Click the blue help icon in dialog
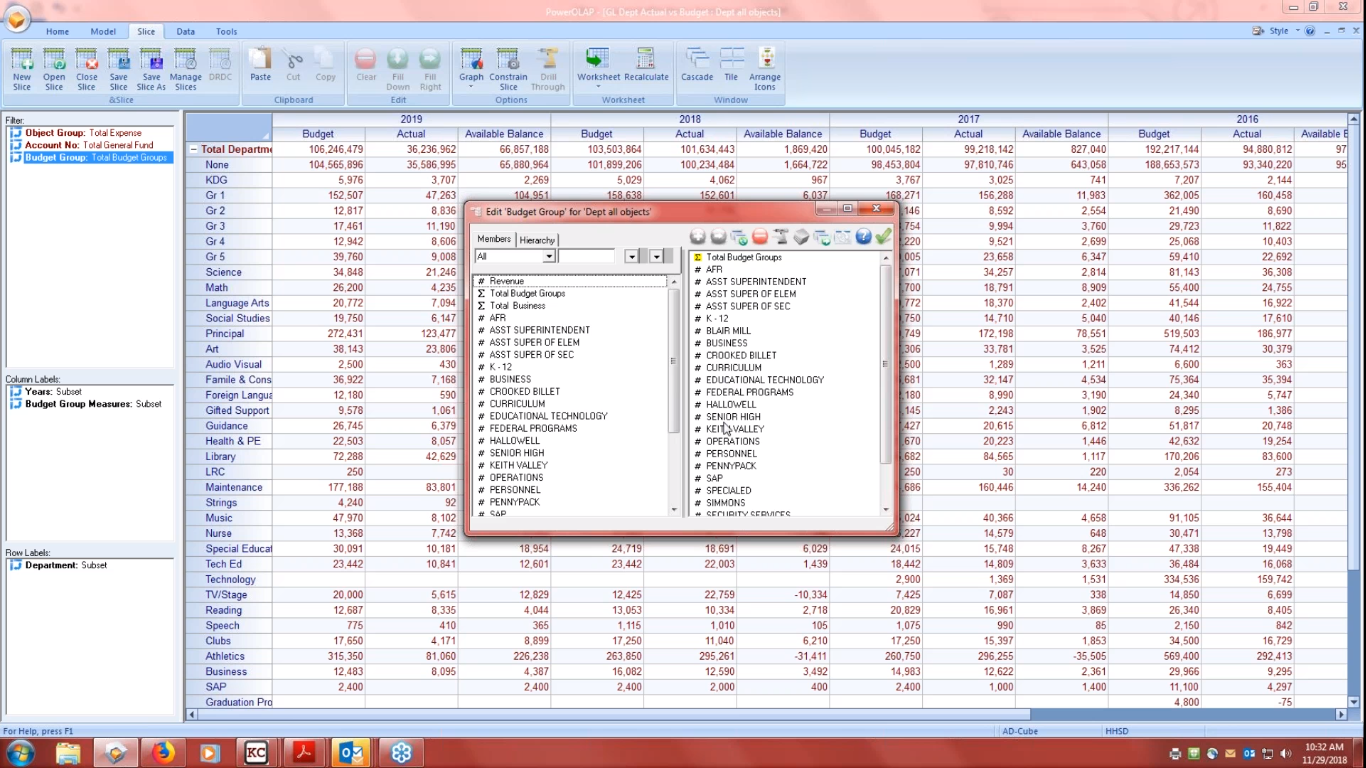 pos(863,237)
